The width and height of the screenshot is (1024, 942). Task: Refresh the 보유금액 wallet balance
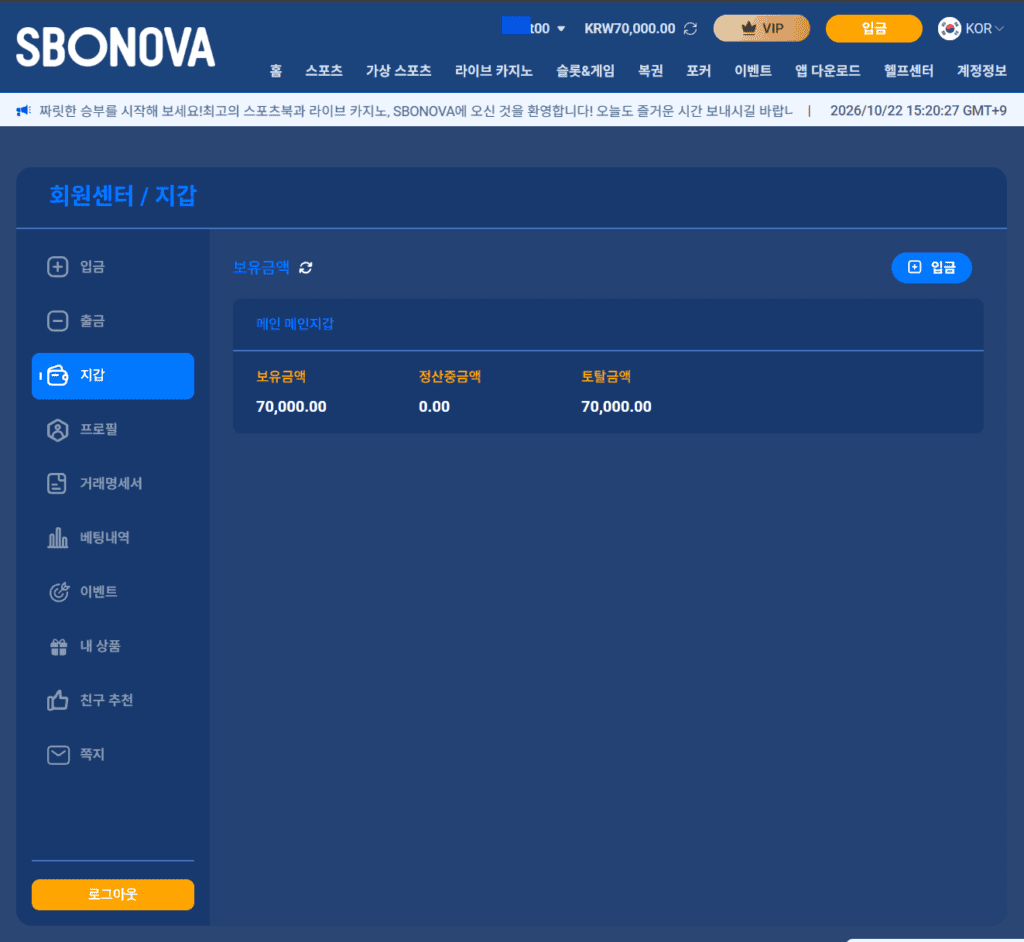306,268
